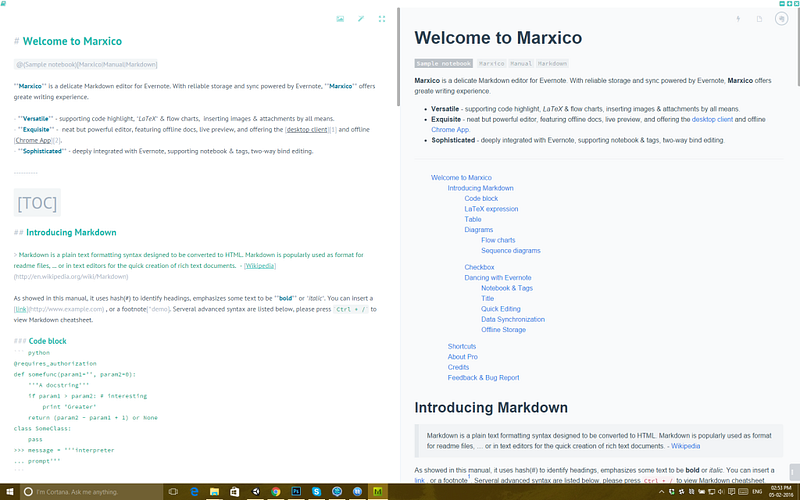Click the touch keyboard icon in system tray
The image size is (800, 500).
pos(743,492)
